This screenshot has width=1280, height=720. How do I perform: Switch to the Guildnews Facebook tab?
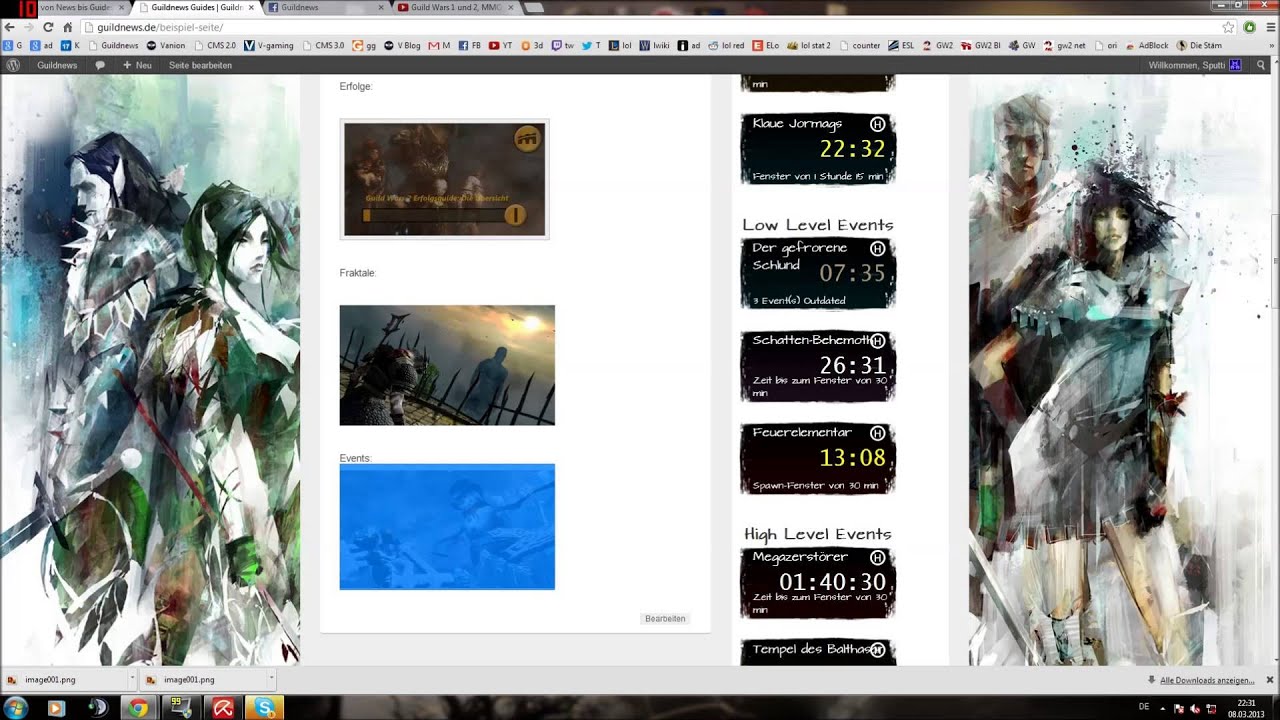324,7
